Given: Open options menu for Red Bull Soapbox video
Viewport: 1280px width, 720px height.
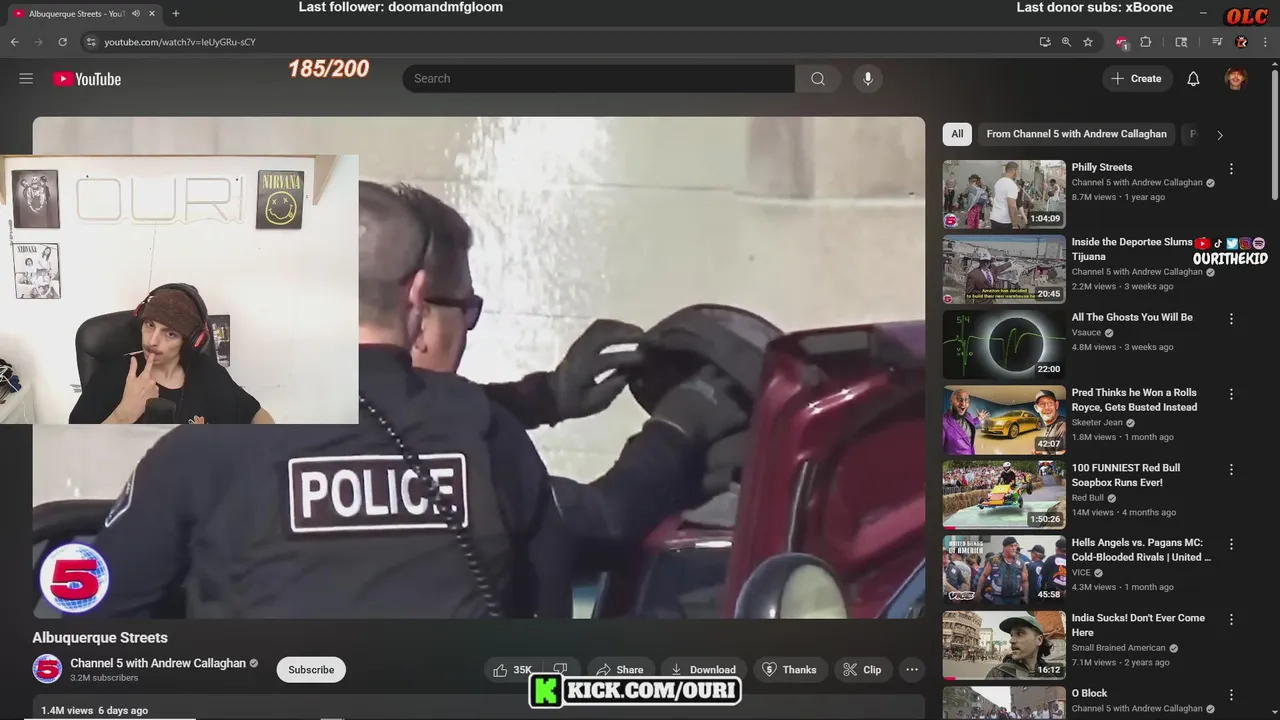Looking at the screenshot, I should tap(1231, 469).
